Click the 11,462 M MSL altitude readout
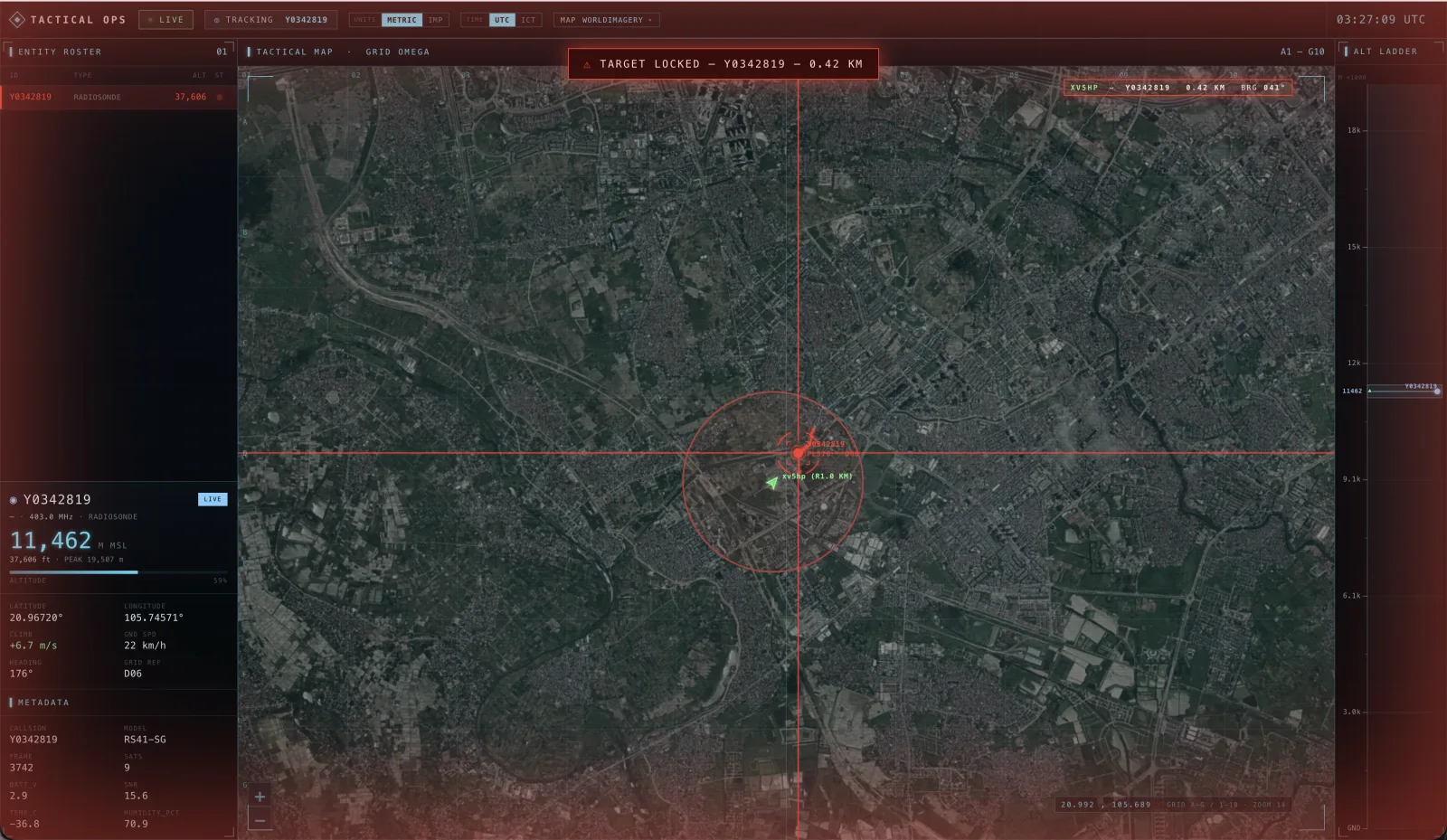 coord(68,541)
